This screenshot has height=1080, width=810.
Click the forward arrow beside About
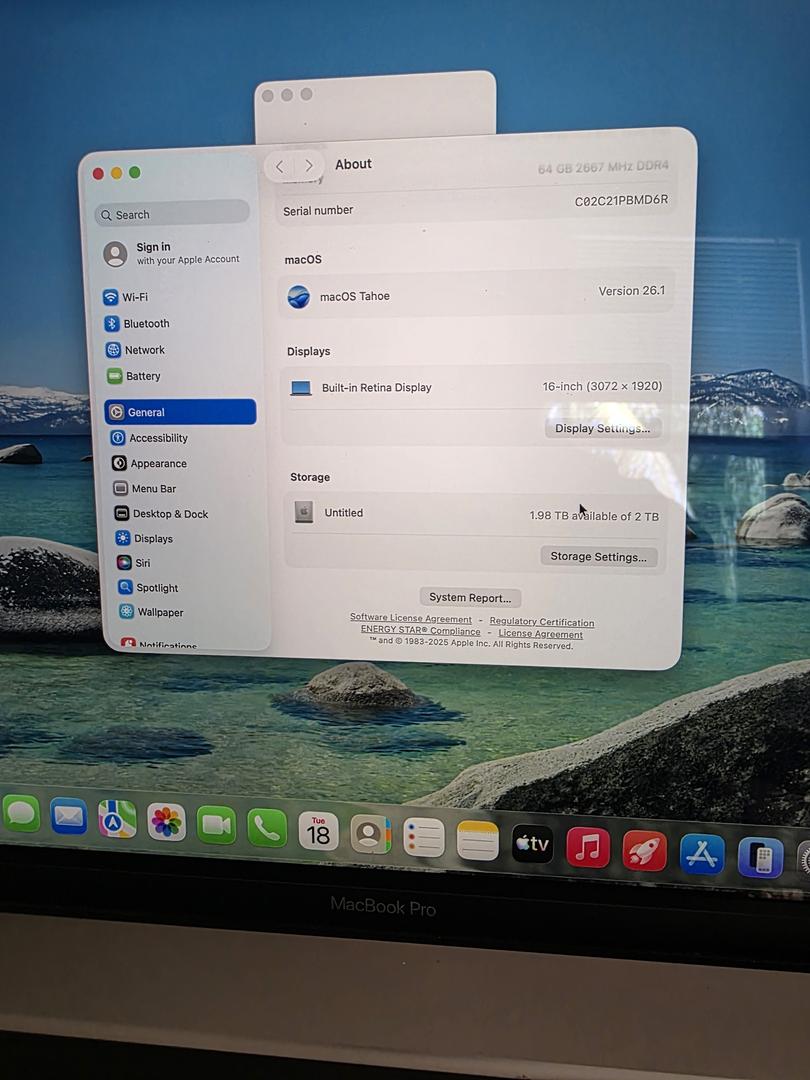(x=309, y=166)
